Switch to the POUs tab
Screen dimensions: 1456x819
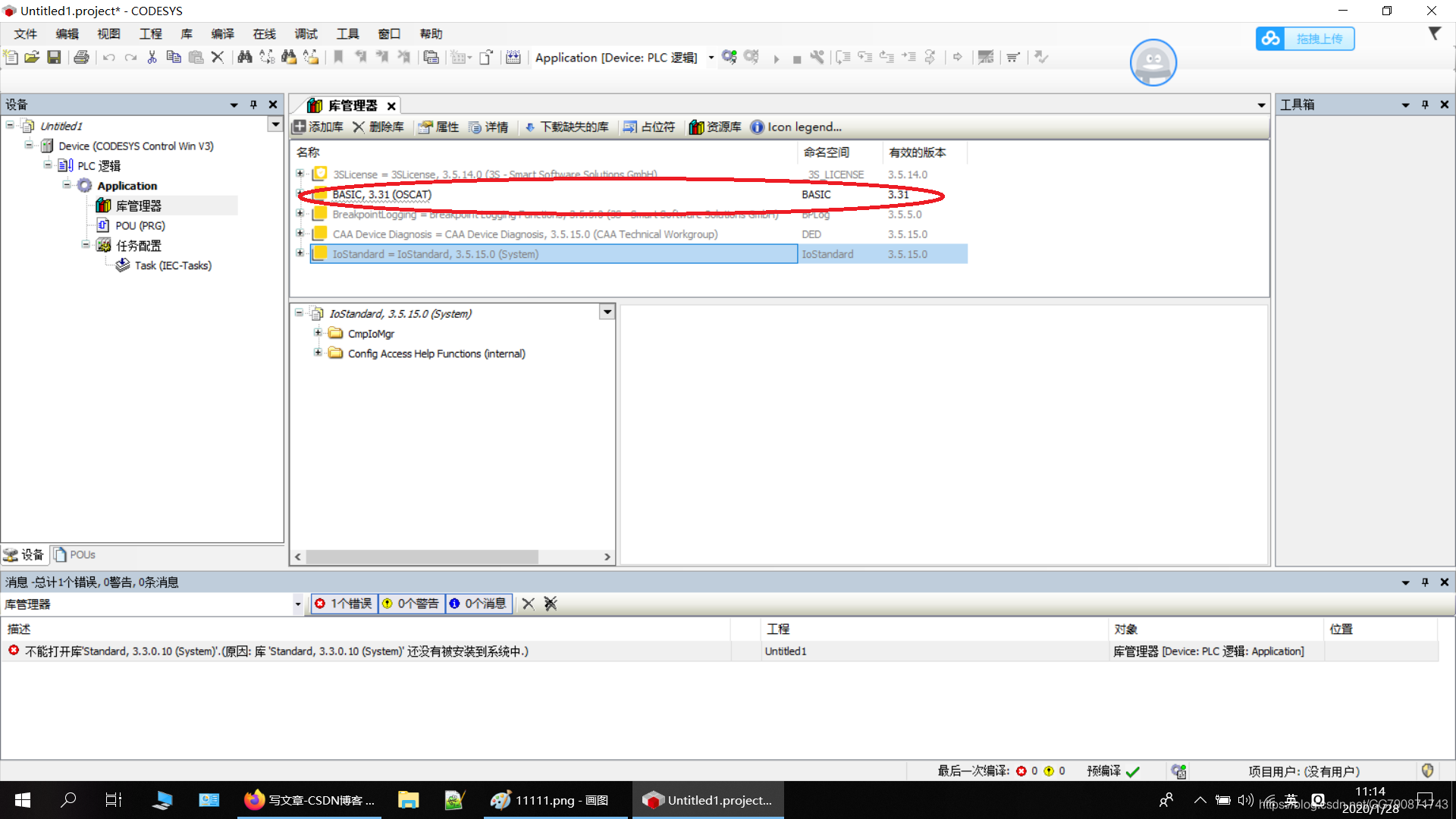click(75, 554)
